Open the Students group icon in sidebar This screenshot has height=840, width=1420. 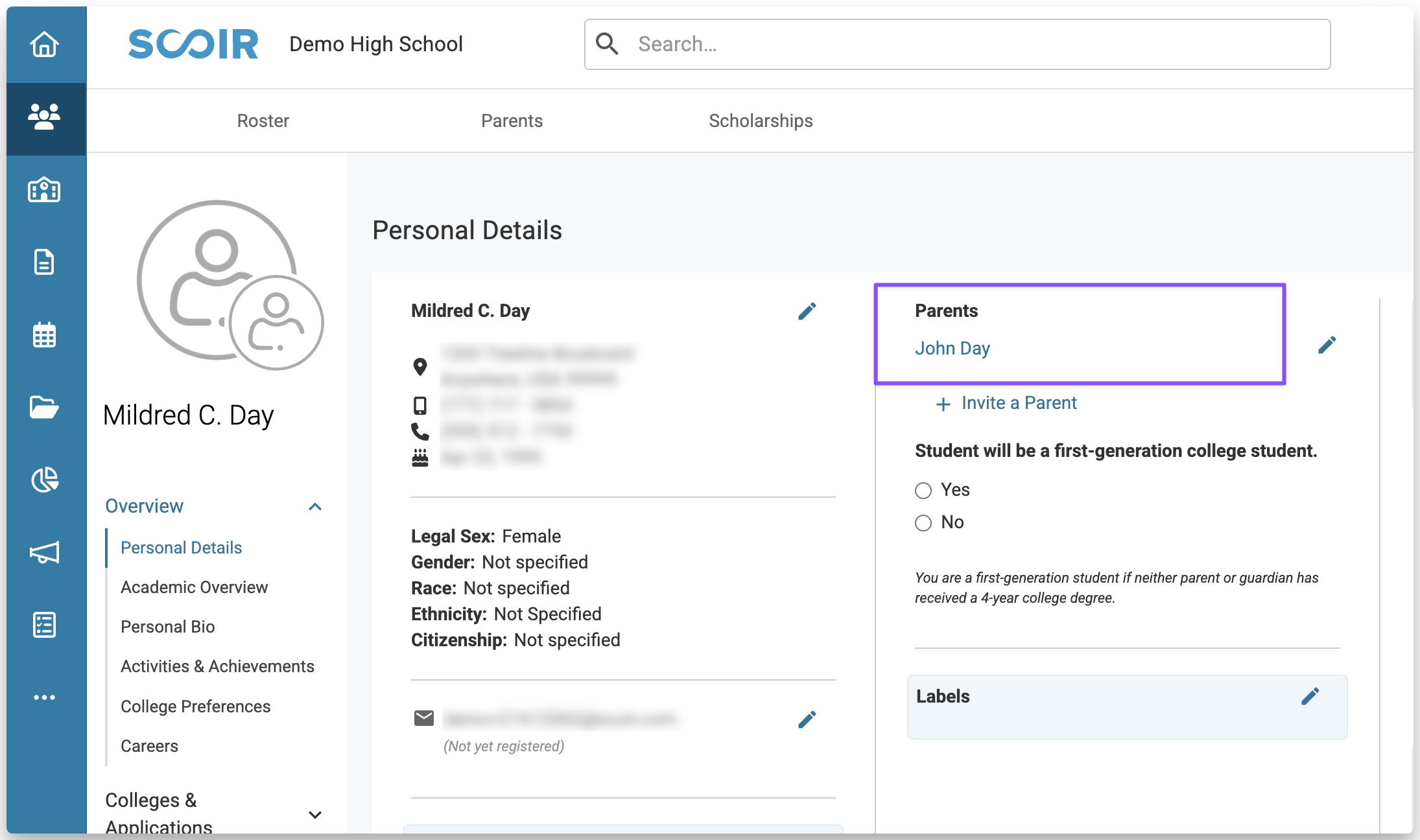pyautogui.click(x=44, y=117)
